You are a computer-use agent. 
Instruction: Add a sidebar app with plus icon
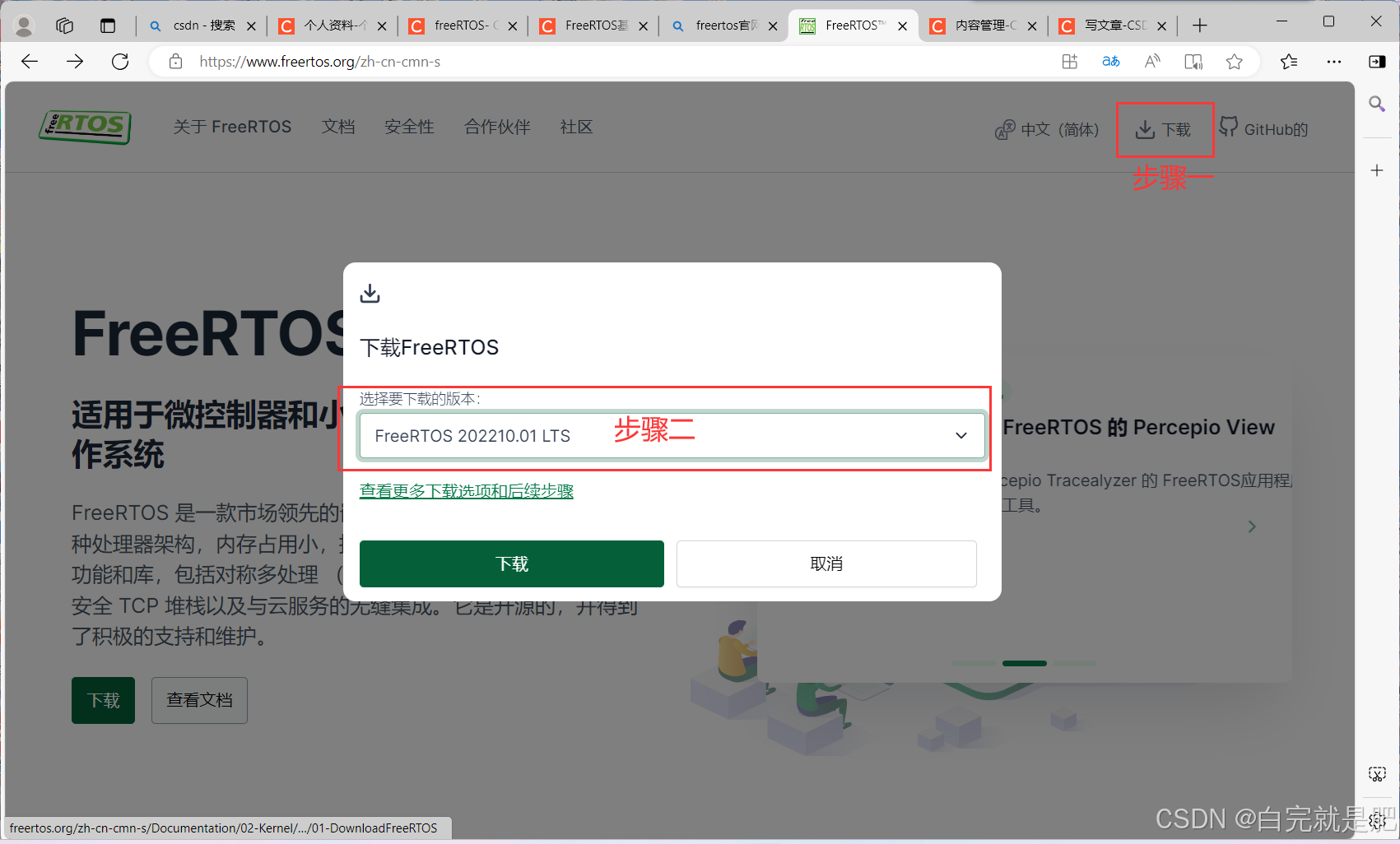(1377, 170)
